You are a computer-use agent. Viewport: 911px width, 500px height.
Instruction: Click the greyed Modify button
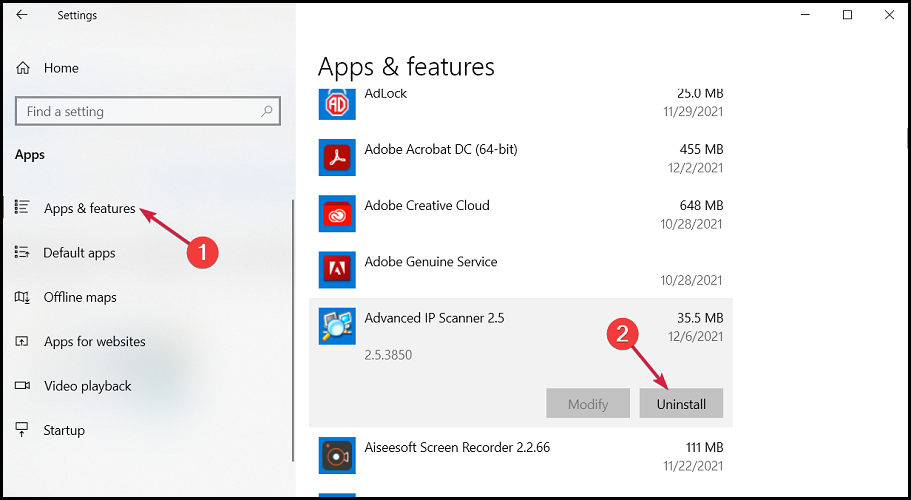coord(588,404)
